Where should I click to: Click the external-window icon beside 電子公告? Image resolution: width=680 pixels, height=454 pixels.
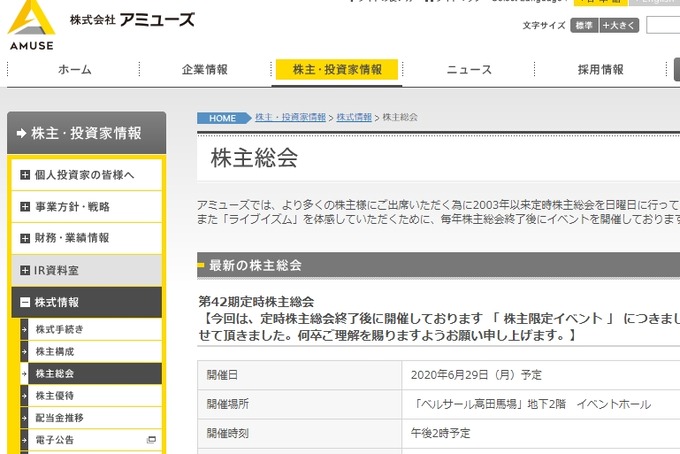pyautogui.click(x=151, y=440)
